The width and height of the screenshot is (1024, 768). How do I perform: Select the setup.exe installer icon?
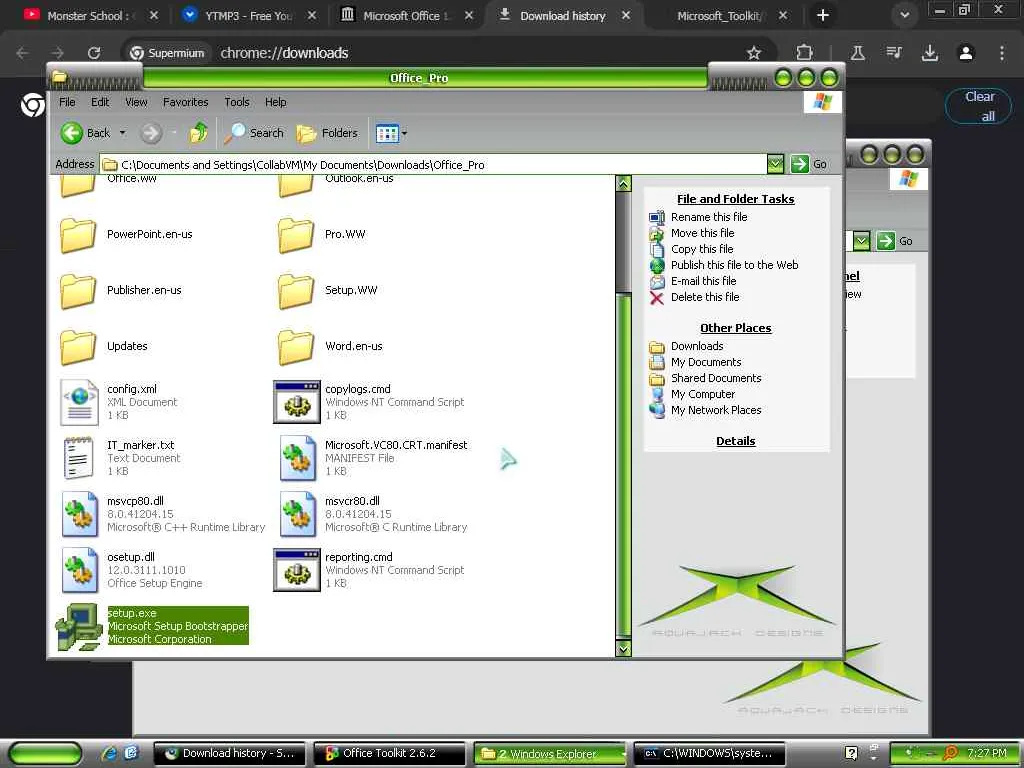click(78, 627)
